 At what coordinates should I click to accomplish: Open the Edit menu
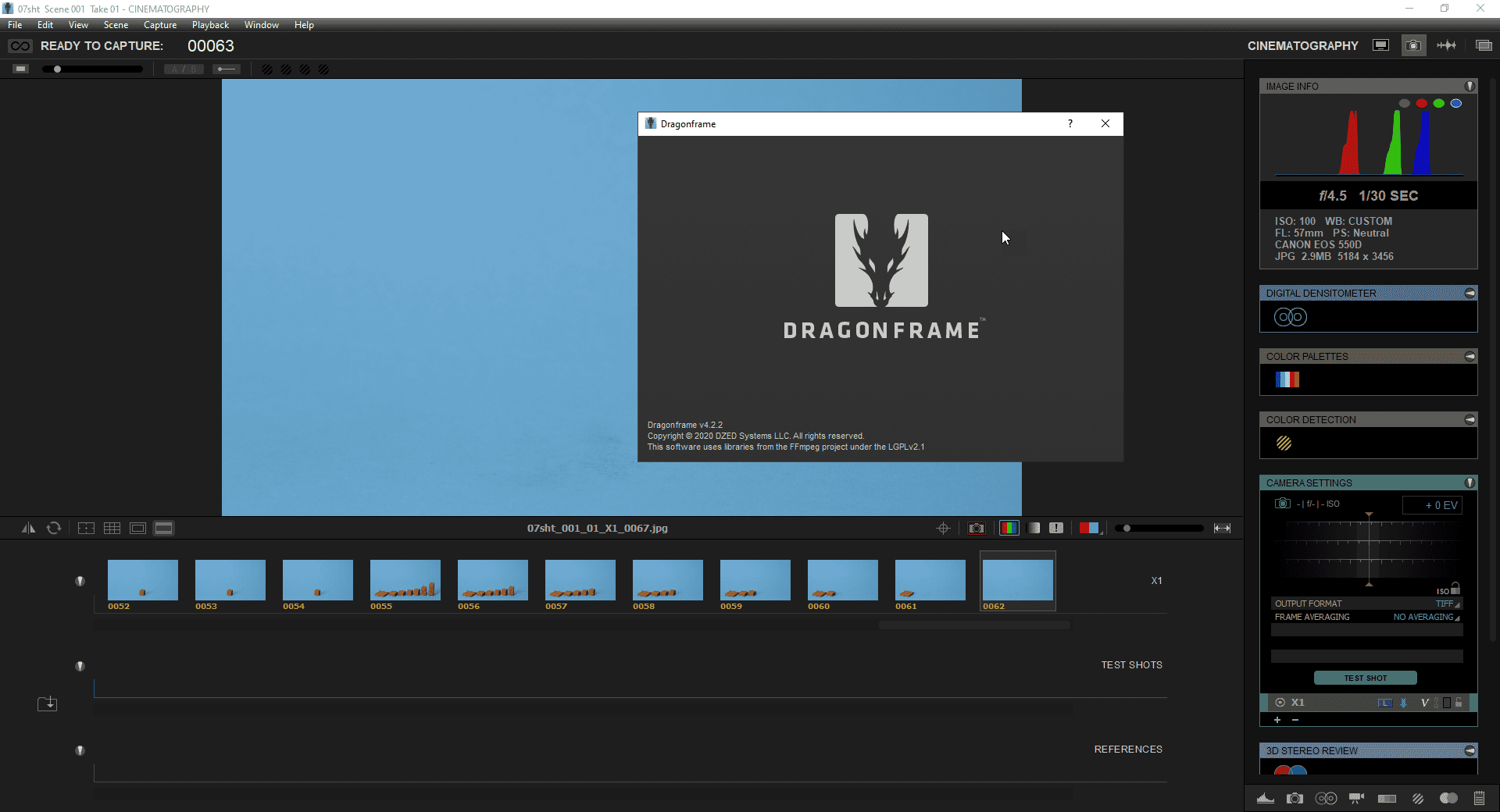[45, 25]
